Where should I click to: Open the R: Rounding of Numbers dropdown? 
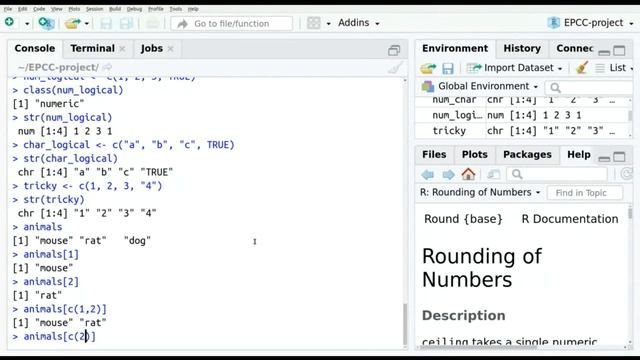pos(480,192)
